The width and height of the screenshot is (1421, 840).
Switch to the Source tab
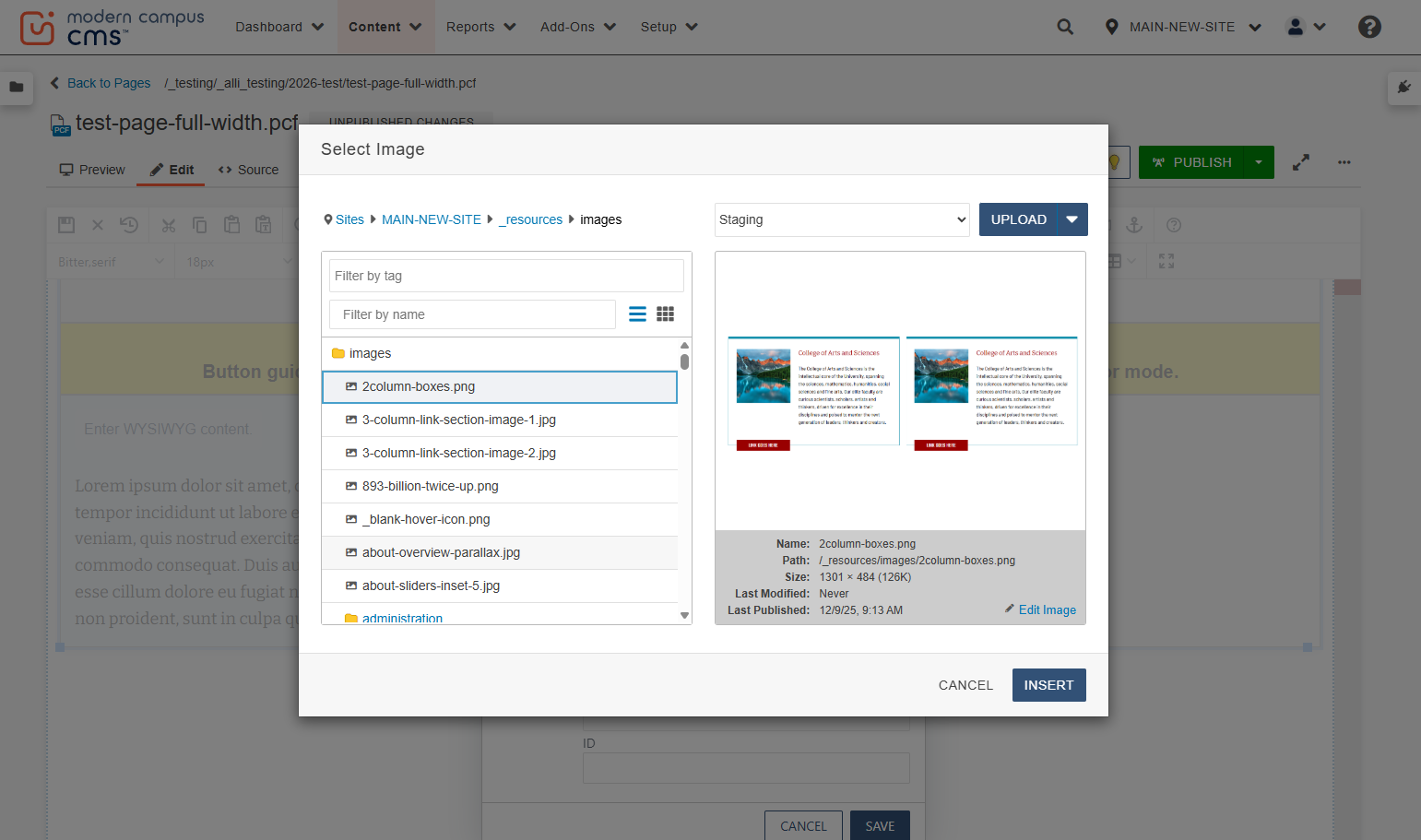pyautogui.click(x=248, y=170)
